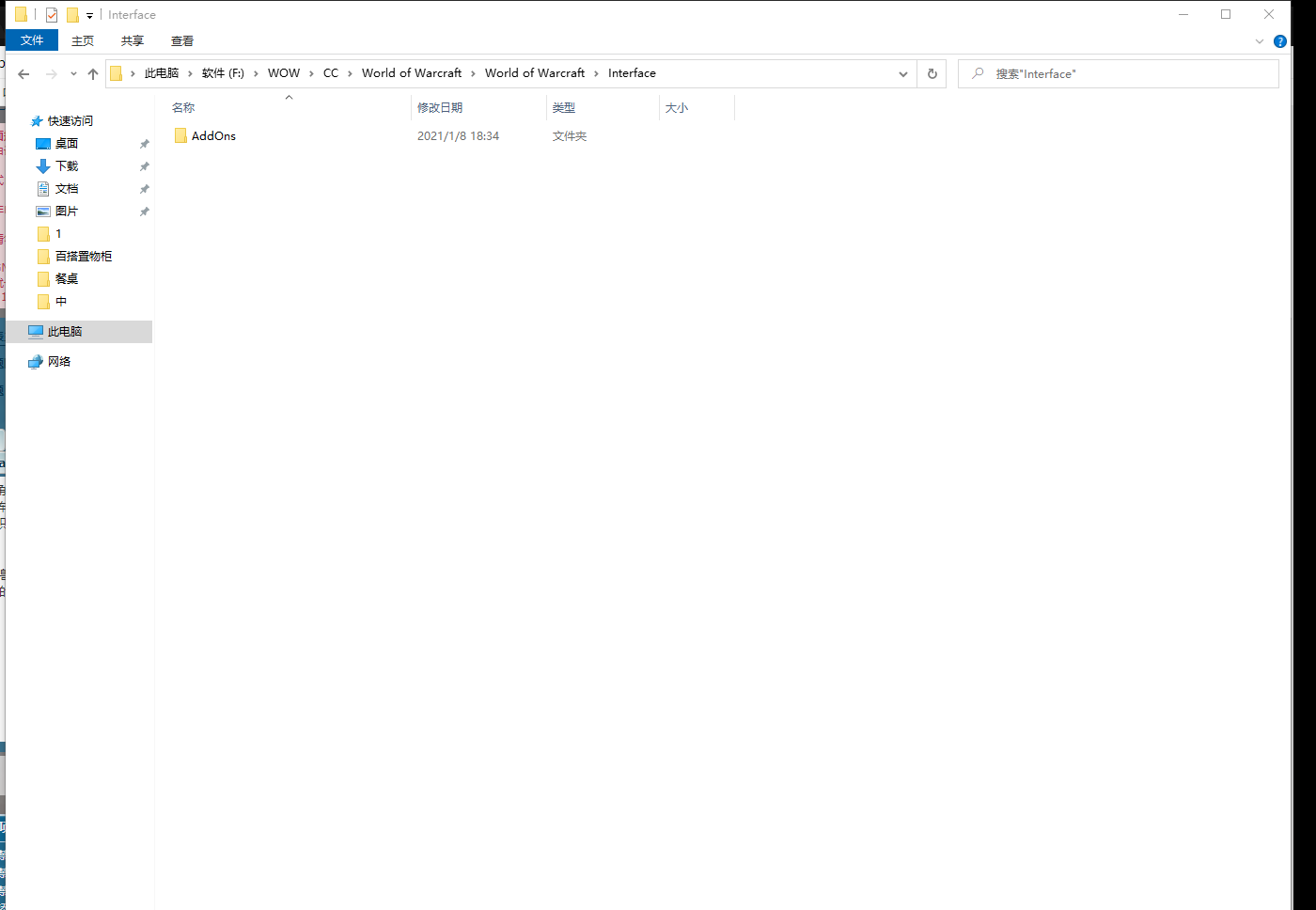This screenshot has width=1316, height=910.
Task: Open recent locations dropdown arrow
Action: (73, 74)
